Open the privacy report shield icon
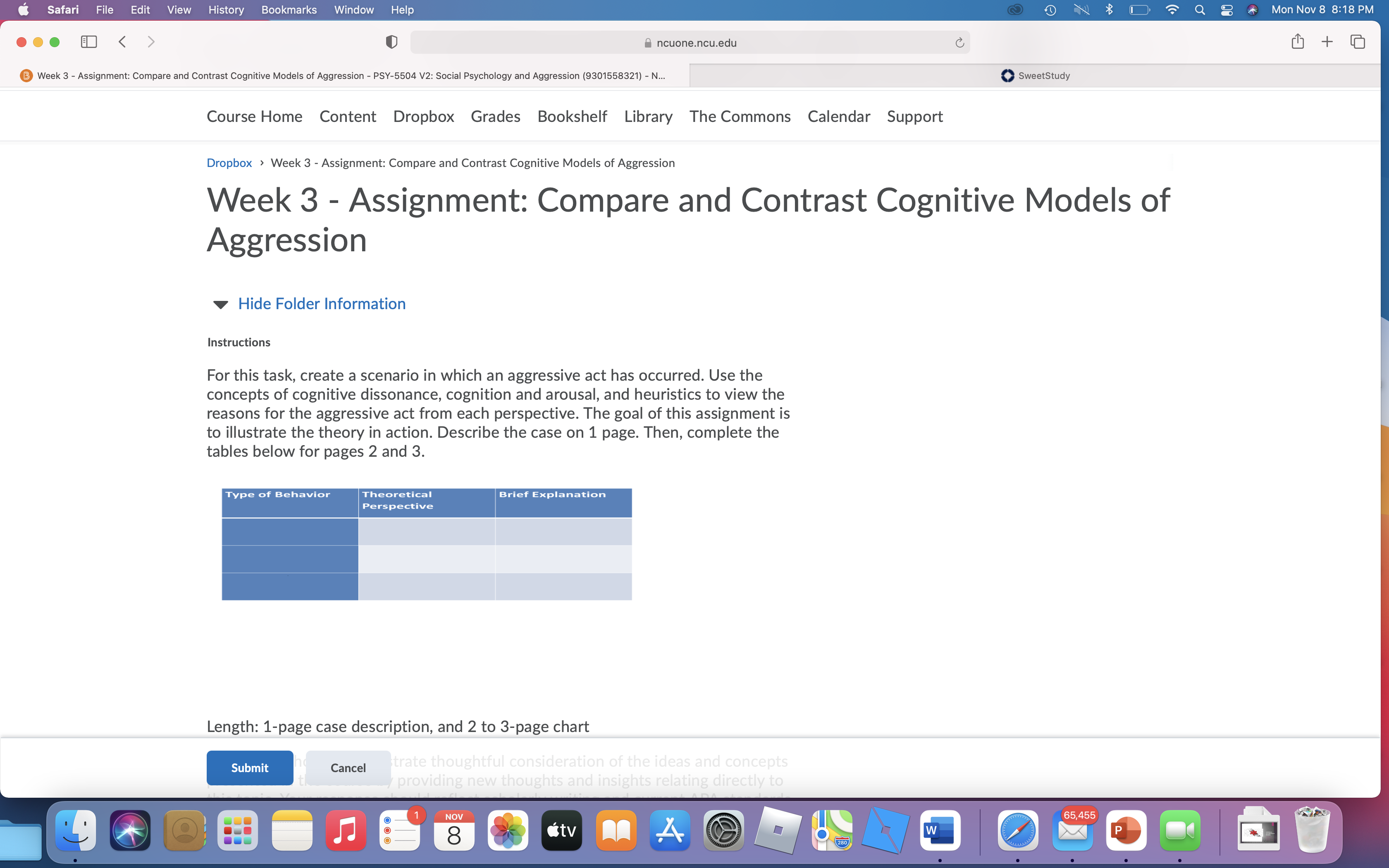 [x=391, y=42]
